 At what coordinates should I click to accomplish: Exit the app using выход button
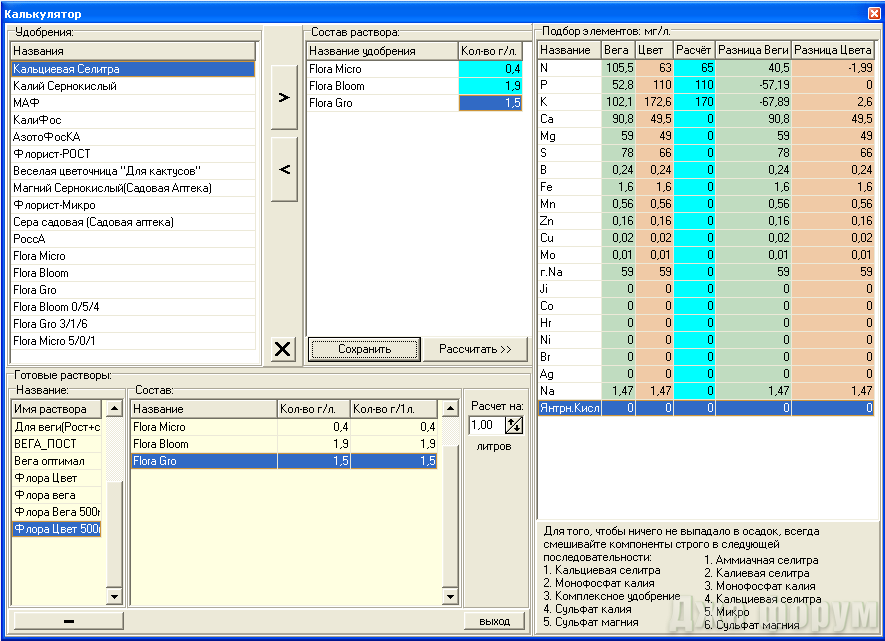[494, 621]
